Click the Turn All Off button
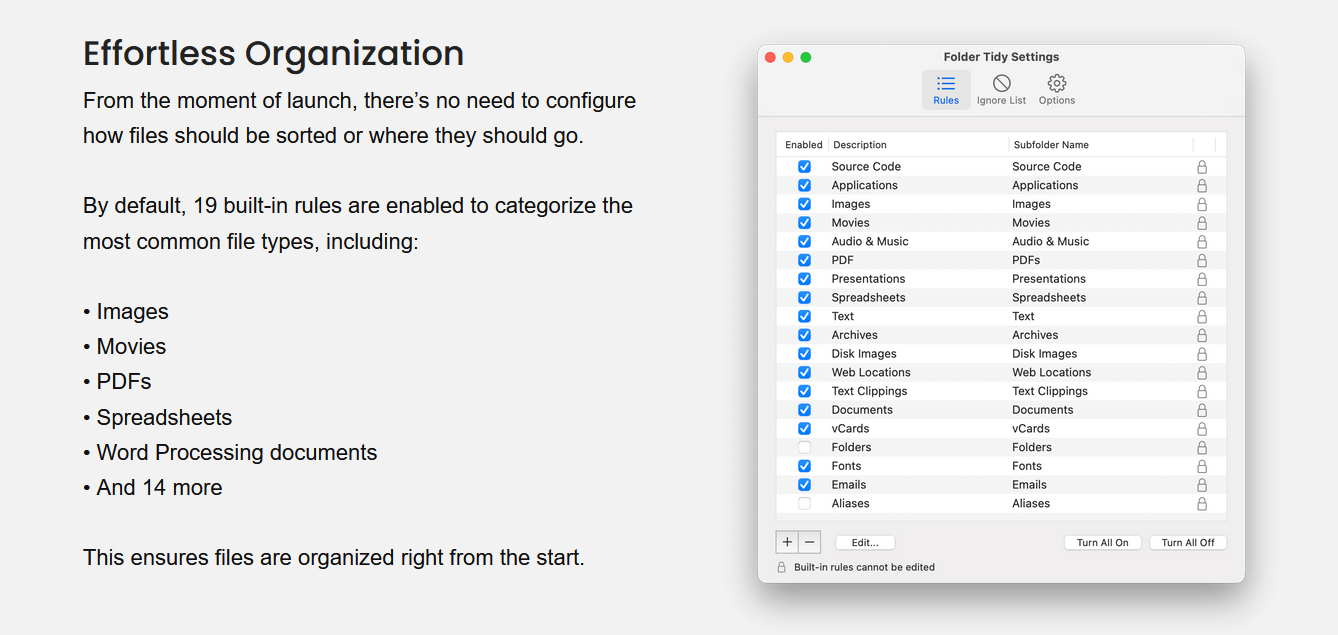This screenshot has height=635, width=1338. click(x=1188, y=542)
